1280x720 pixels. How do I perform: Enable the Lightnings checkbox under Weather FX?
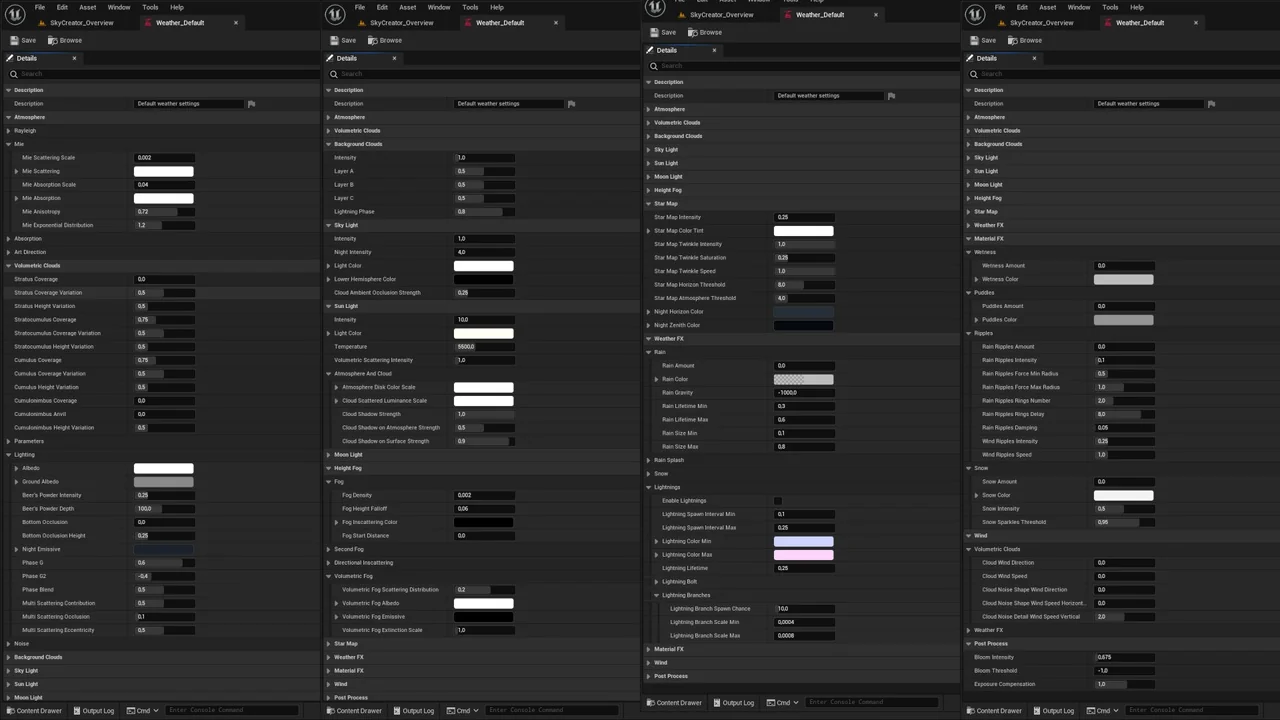[778, 500]
